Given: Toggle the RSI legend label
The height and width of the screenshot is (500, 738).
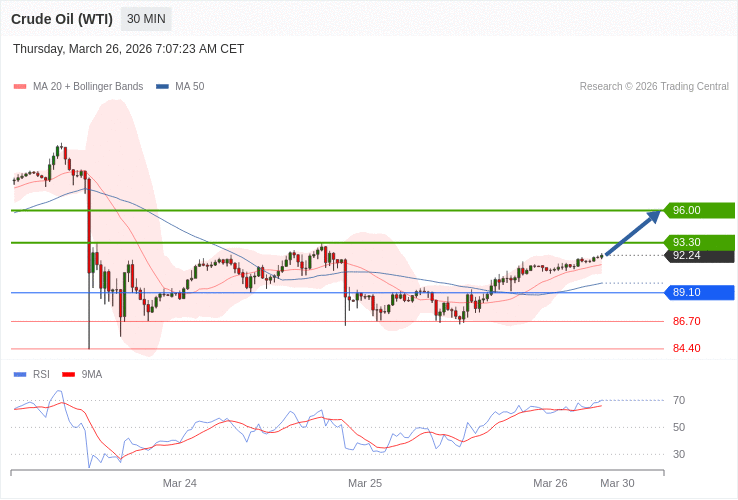Looking at the screenshot, I should click(41, 375).
